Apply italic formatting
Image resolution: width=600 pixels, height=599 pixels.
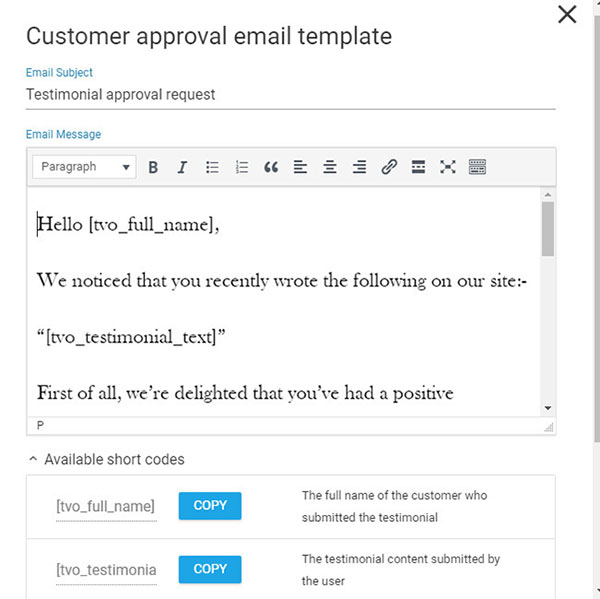coord(182,168)
